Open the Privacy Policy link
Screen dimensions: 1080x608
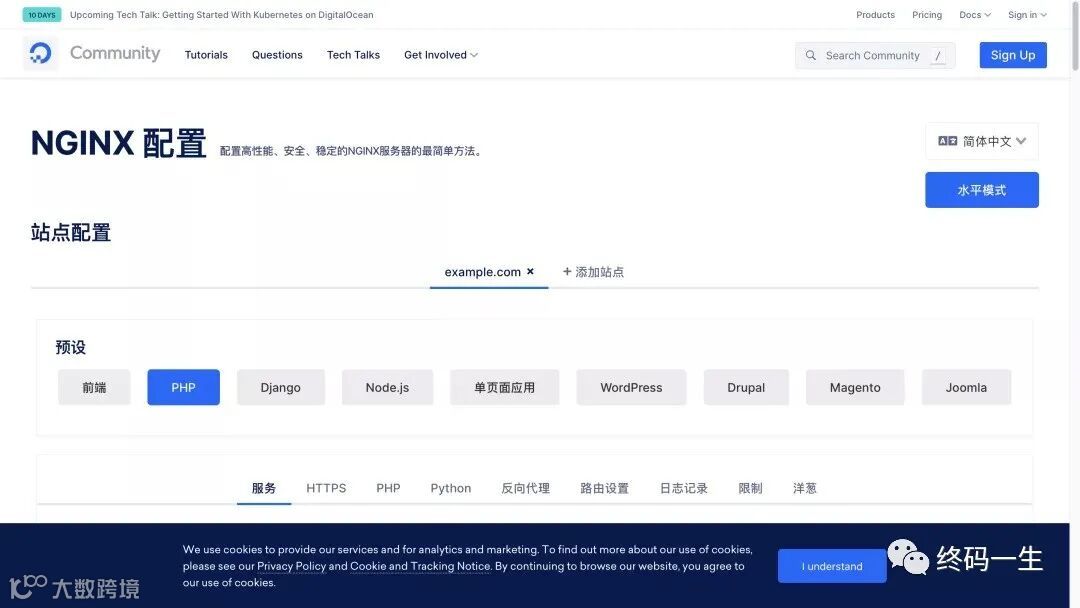tap(291, 566)
